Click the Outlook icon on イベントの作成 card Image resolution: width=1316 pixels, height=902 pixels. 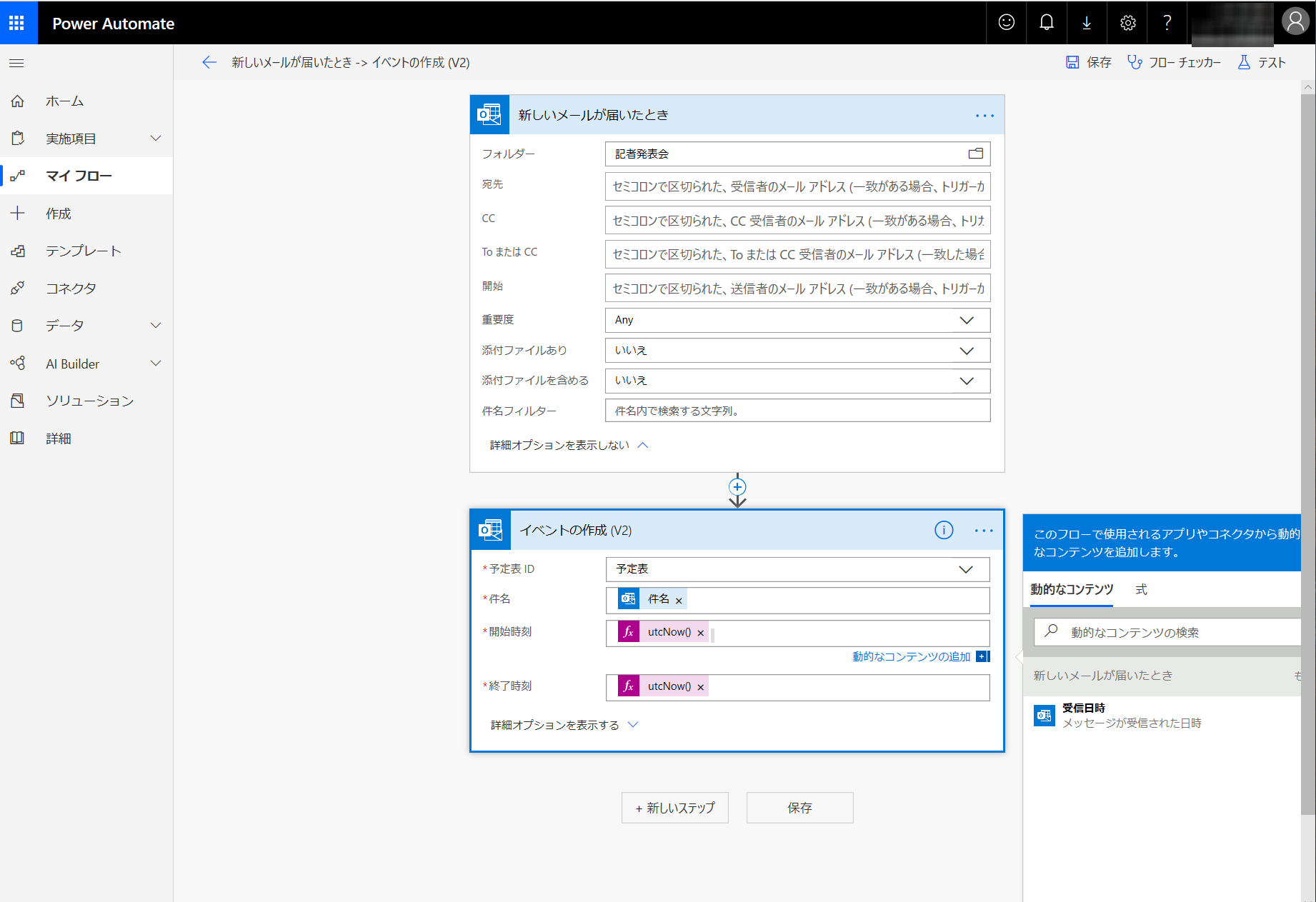491,530
